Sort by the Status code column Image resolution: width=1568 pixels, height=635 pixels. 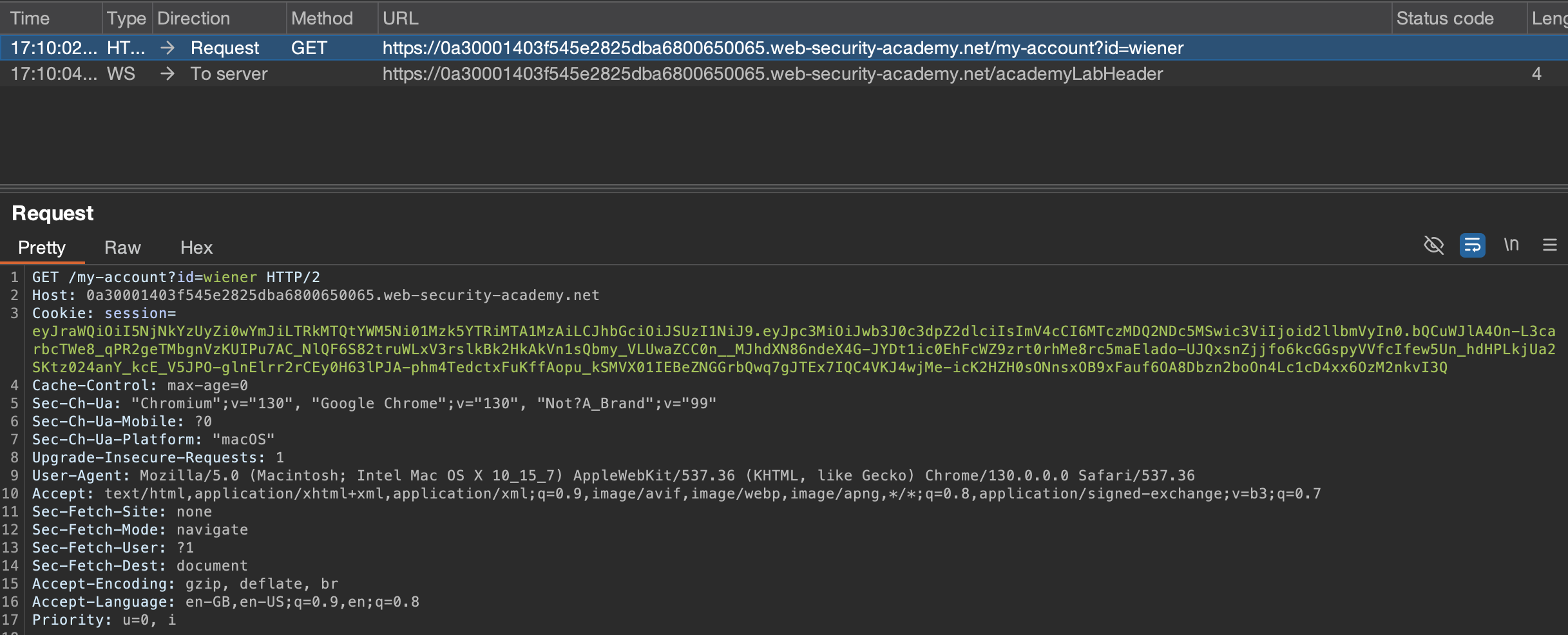pyautogui.click(x=1444, y=18)
